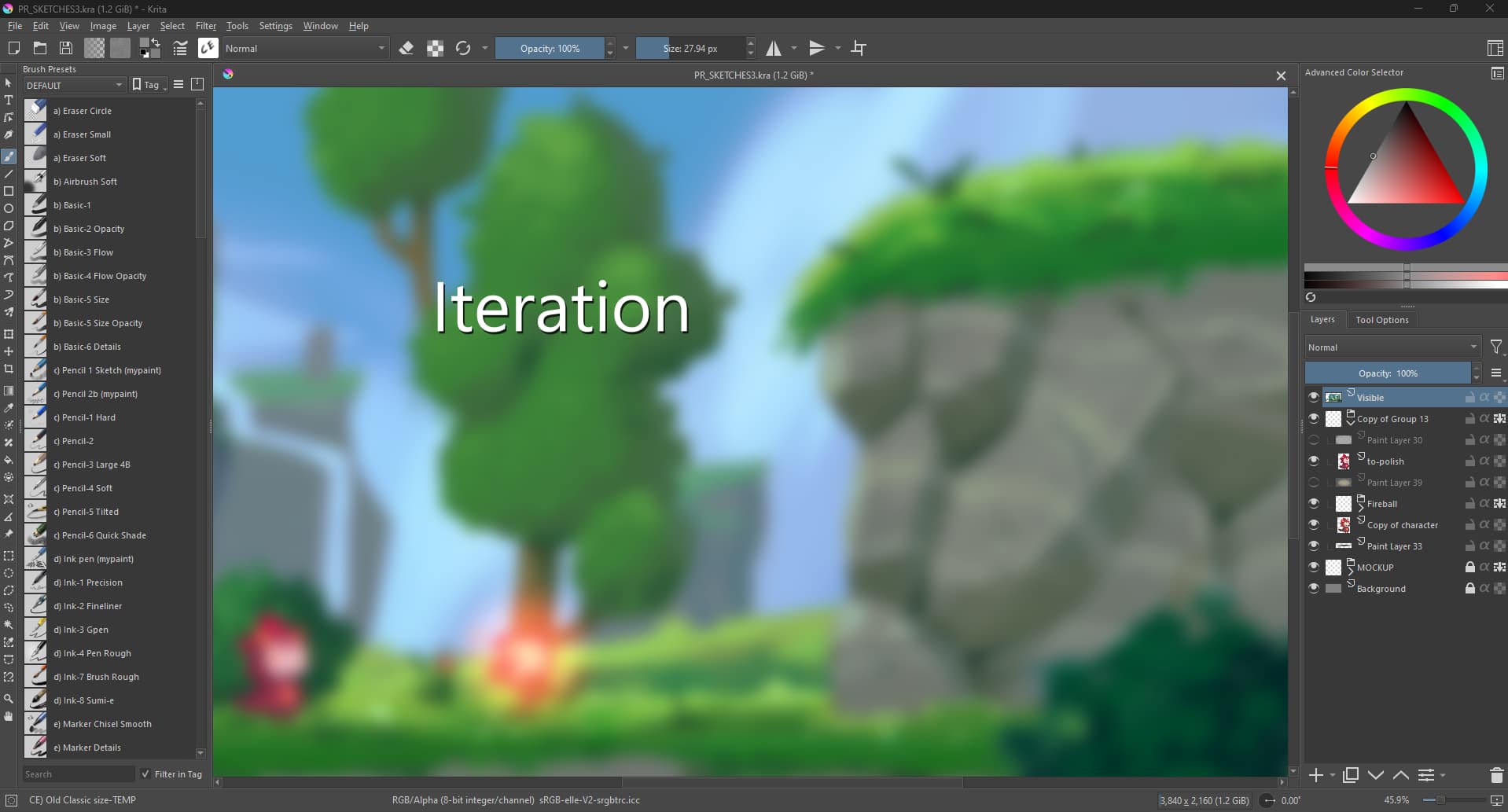Select the Crop tool in toolbox

9,369
